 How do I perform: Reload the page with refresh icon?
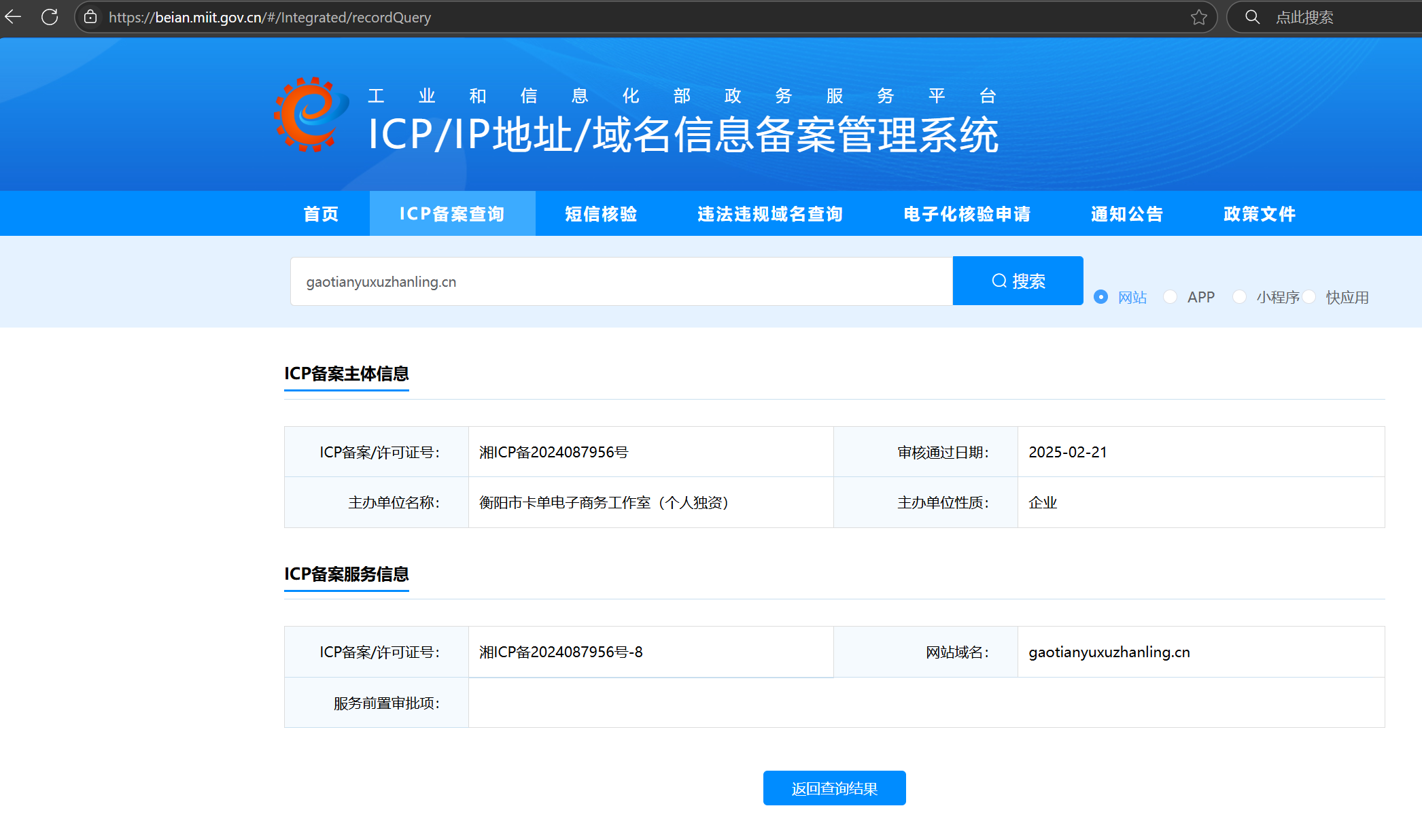tap(50, 17)
